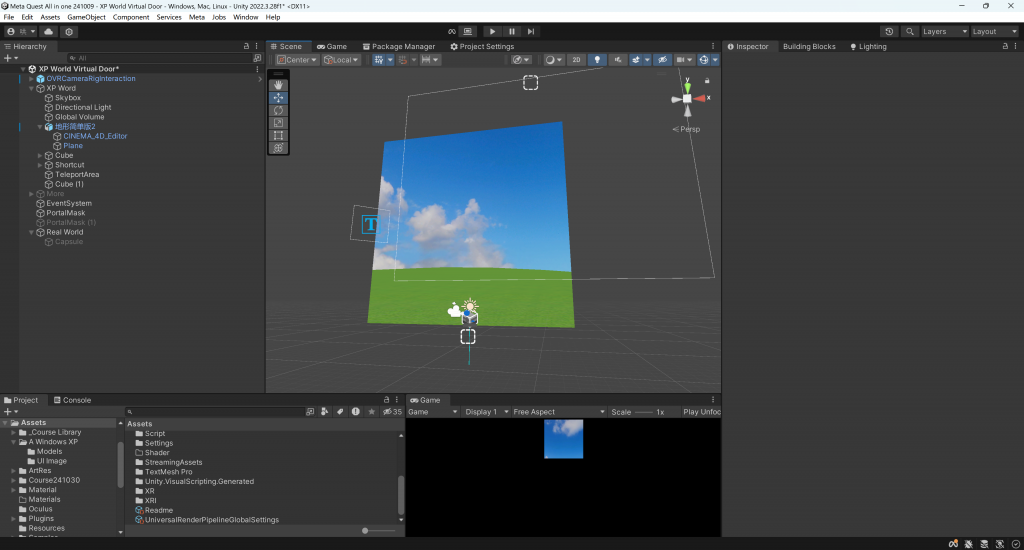Viewport: 1024px width, 550px height.
Task: Select the Rotate tool
Action: coord(278,110)
